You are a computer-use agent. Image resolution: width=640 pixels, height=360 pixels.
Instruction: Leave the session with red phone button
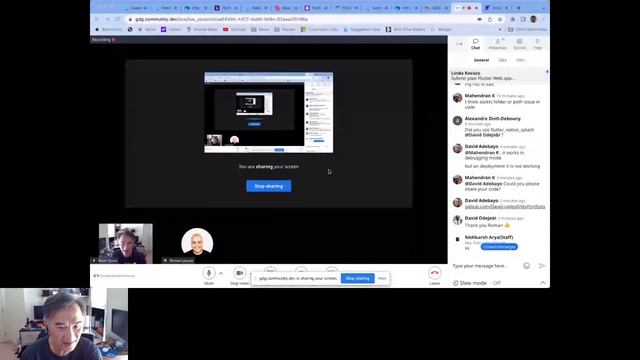pos(435,273)
